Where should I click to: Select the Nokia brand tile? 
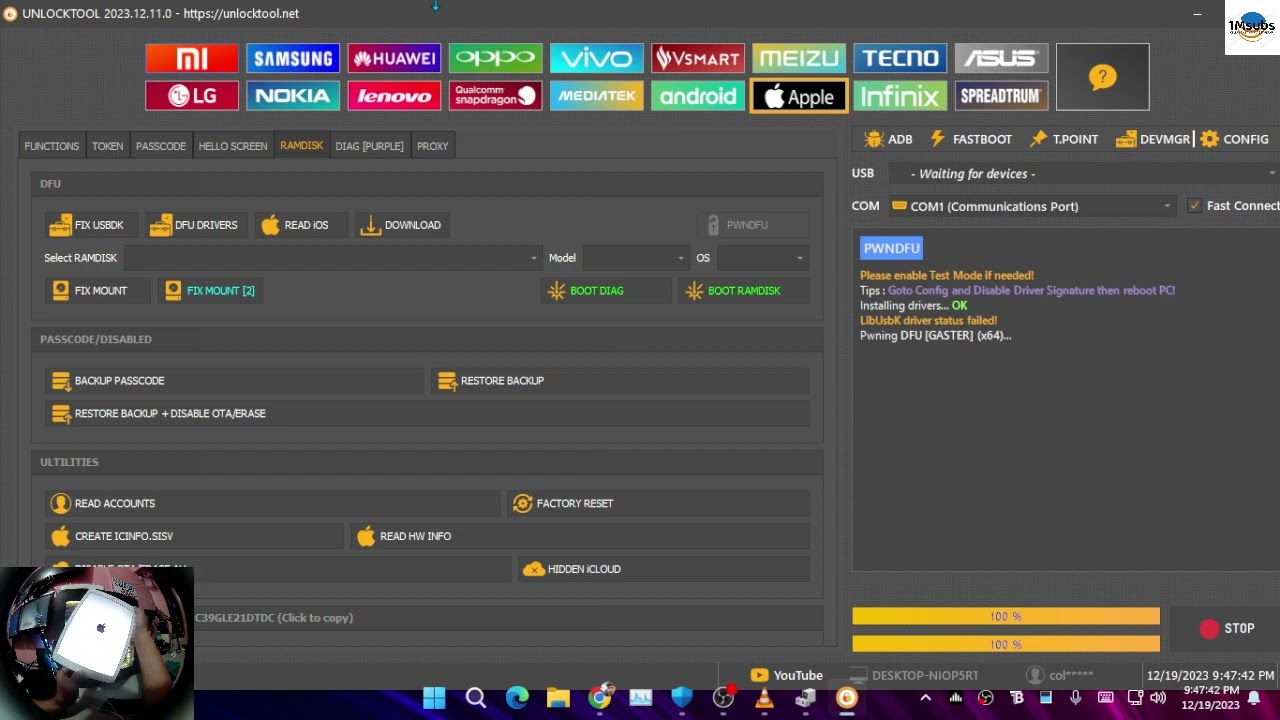293,96
